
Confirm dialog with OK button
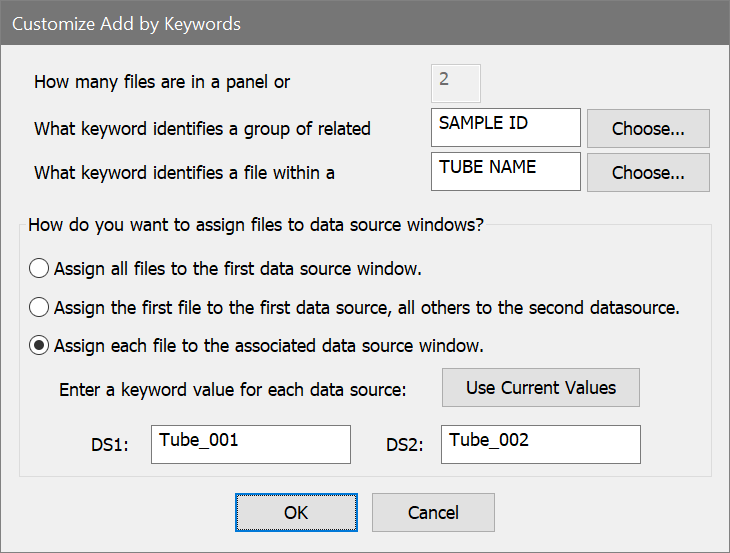tap(296, 513)
